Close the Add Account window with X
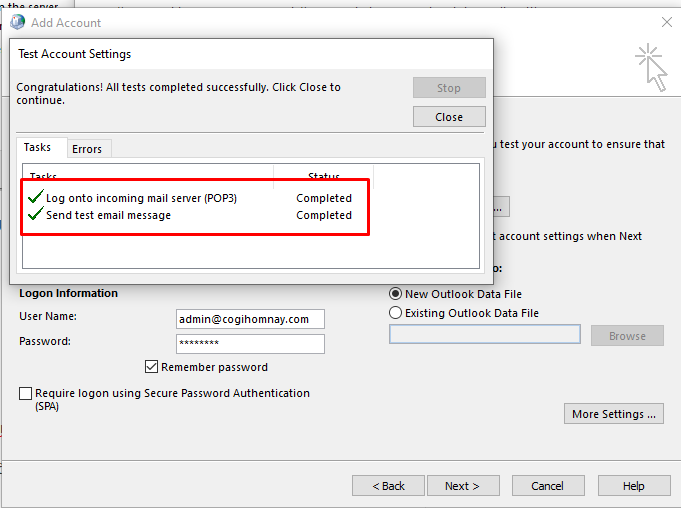The height and width of the screenshot is (508, 681). [667, 22]
